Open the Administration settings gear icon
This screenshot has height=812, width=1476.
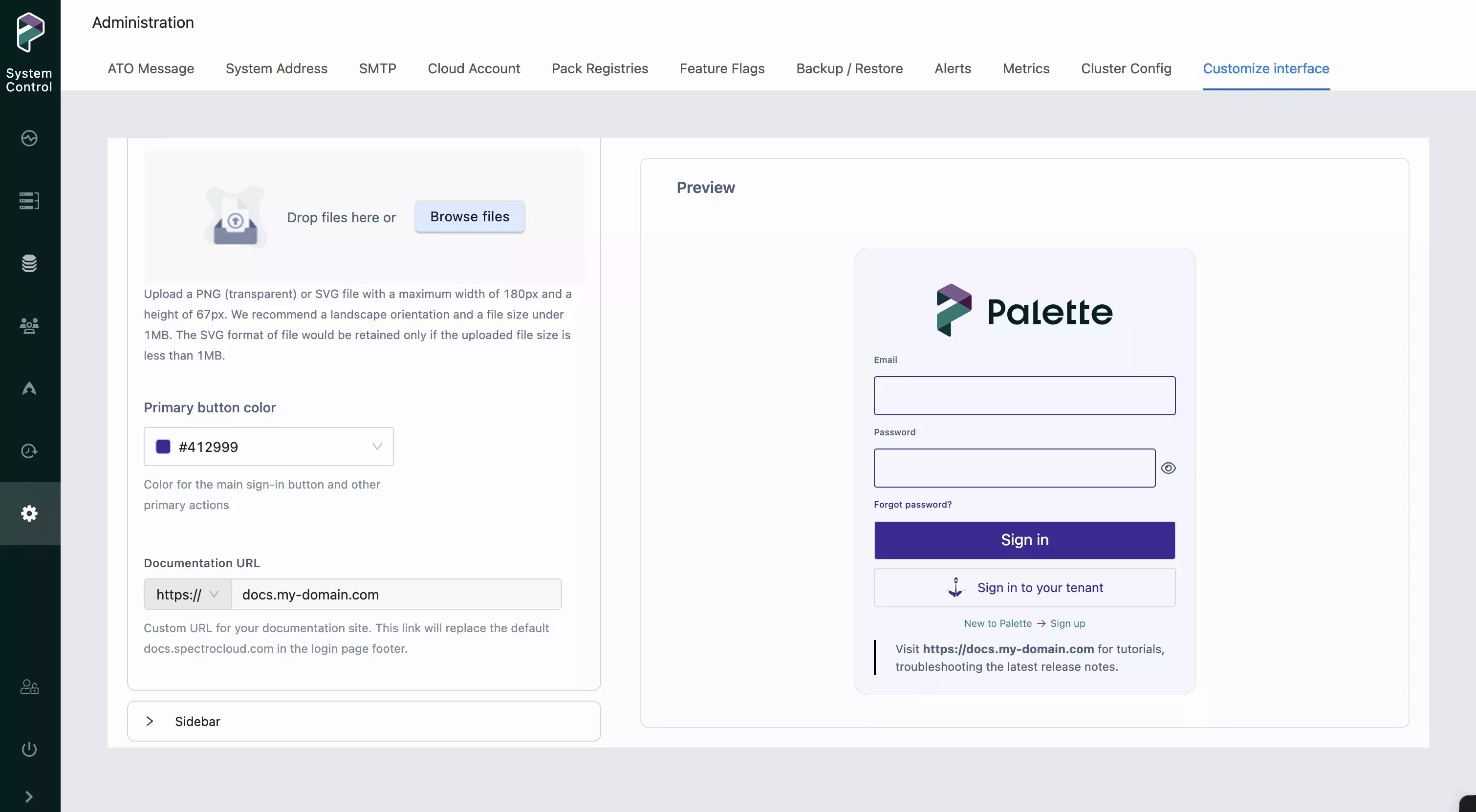point(29,513)
